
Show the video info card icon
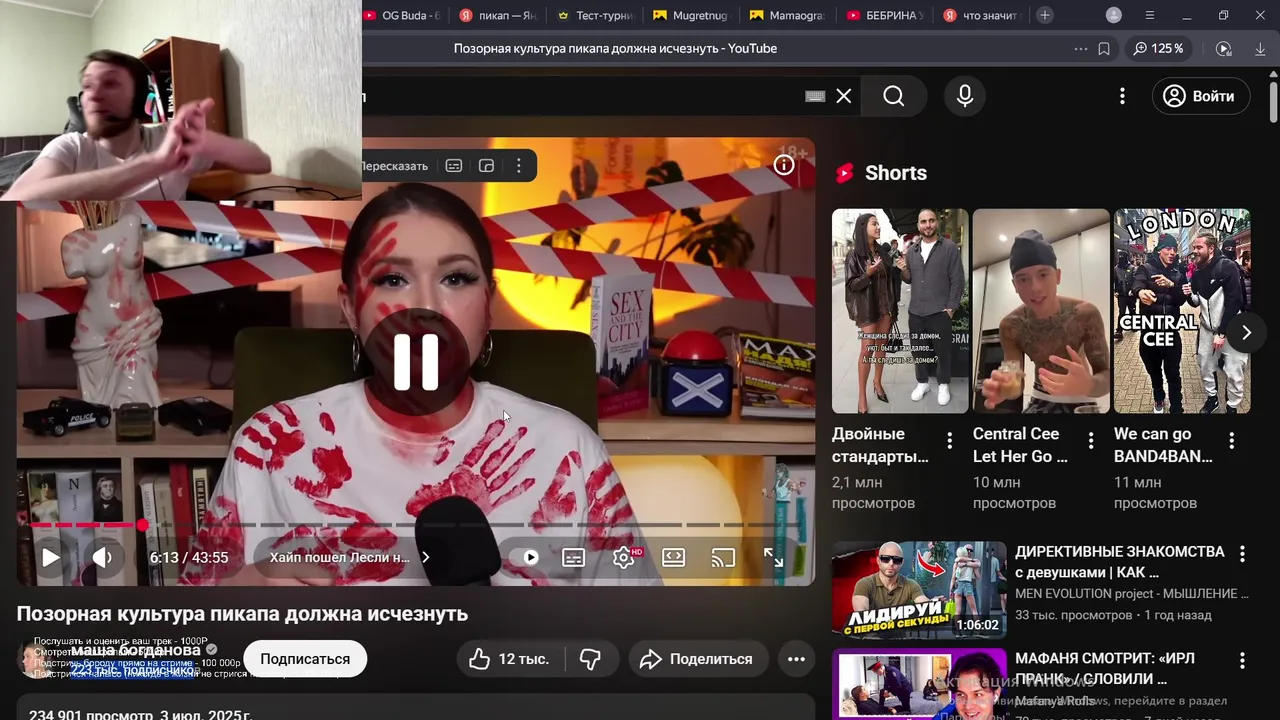click(784, 165)
